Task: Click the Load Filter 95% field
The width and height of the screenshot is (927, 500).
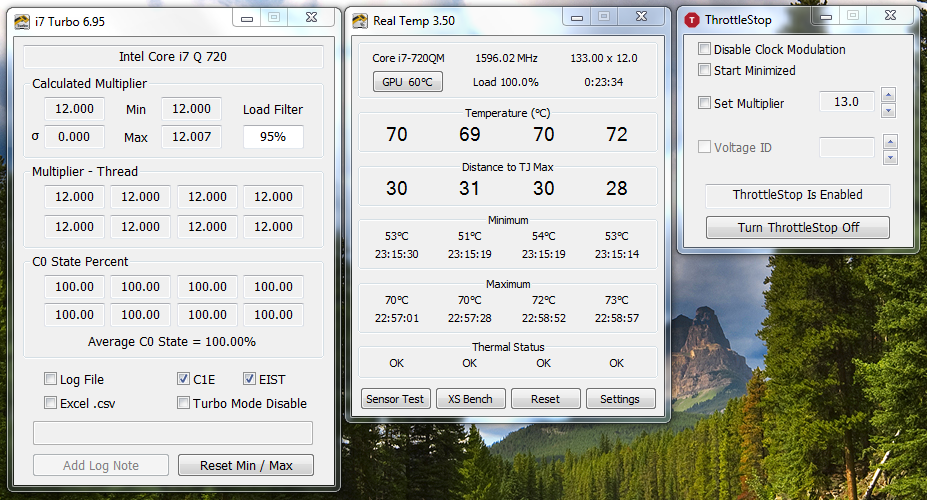Action: (x=273, y=137)
